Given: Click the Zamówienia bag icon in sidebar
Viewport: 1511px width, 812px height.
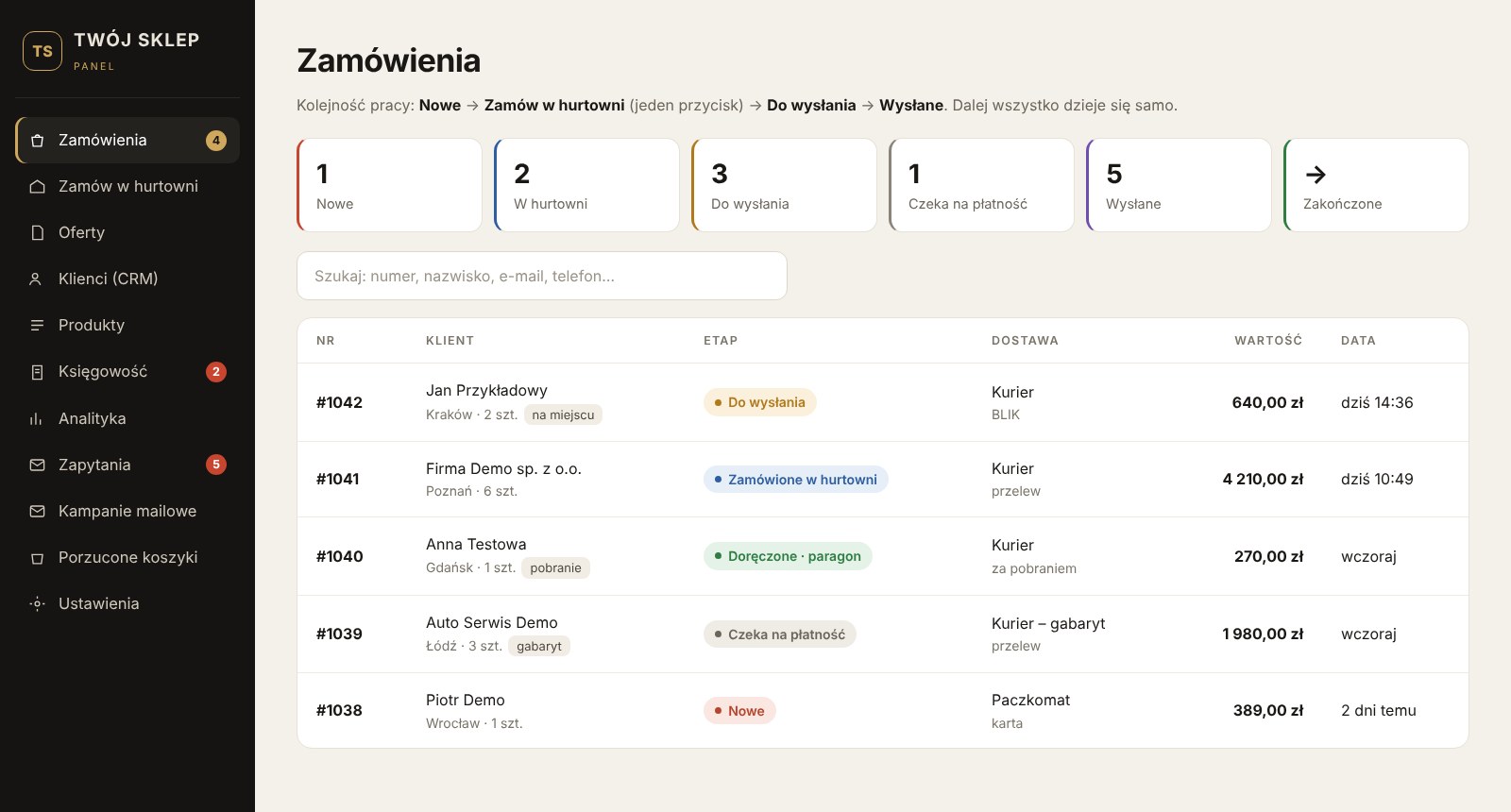Looking at the screenshot, I should pos(38,141).
